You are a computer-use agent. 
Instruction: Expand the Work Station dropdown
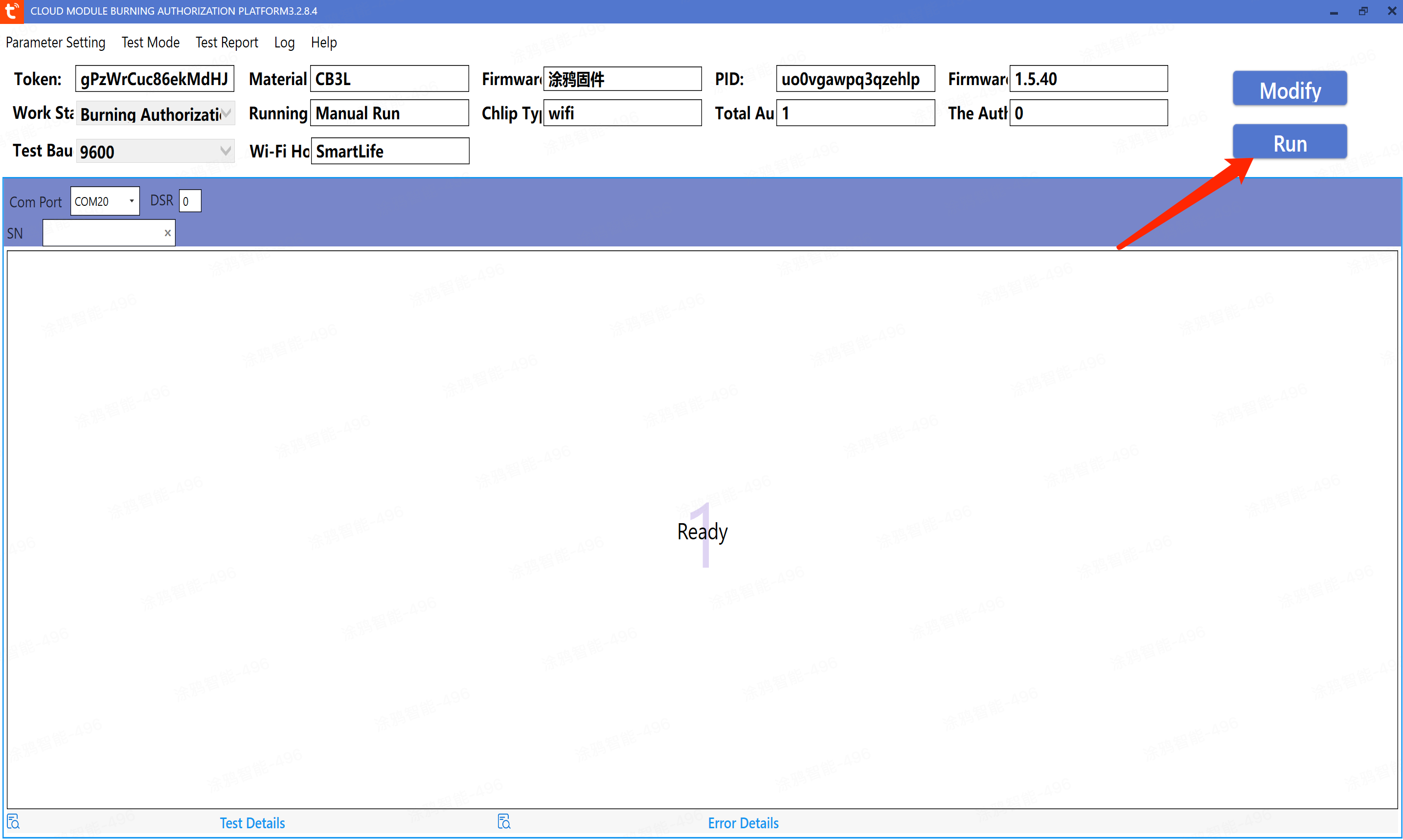226,114
